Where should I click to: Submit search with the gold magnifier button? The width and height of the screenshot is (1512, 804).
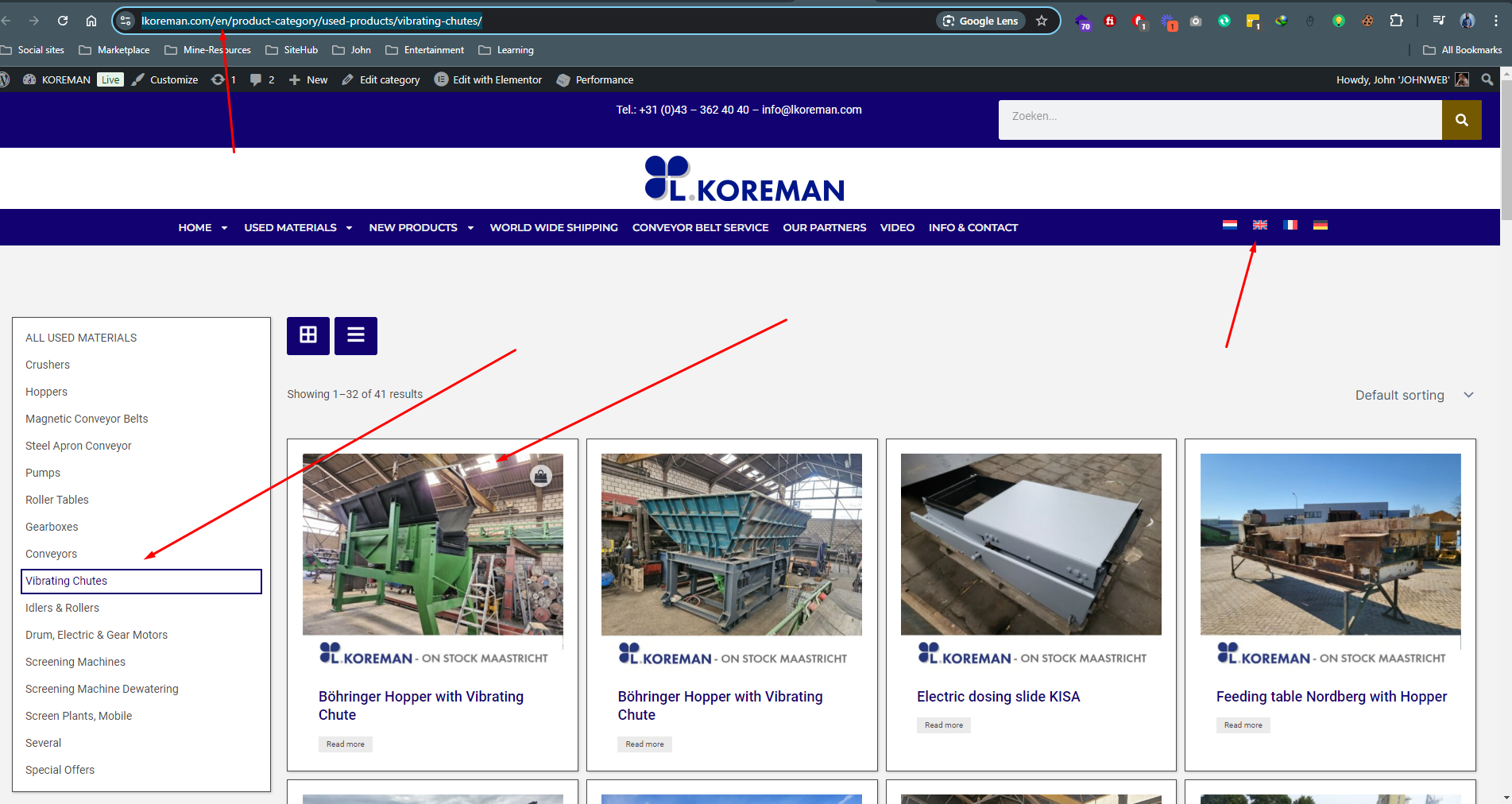(1462, 120)
